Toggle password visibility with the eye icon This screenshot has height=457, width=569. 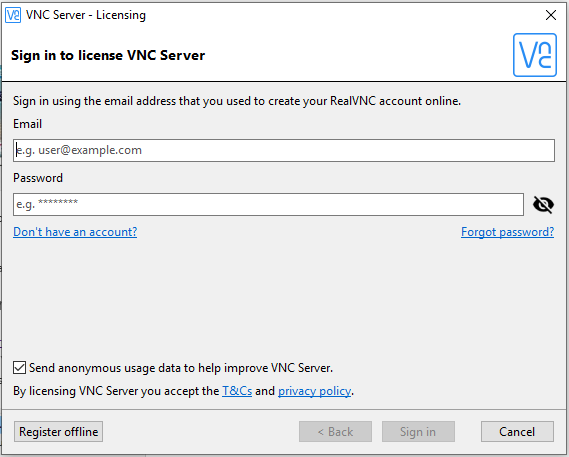[543, 204]
